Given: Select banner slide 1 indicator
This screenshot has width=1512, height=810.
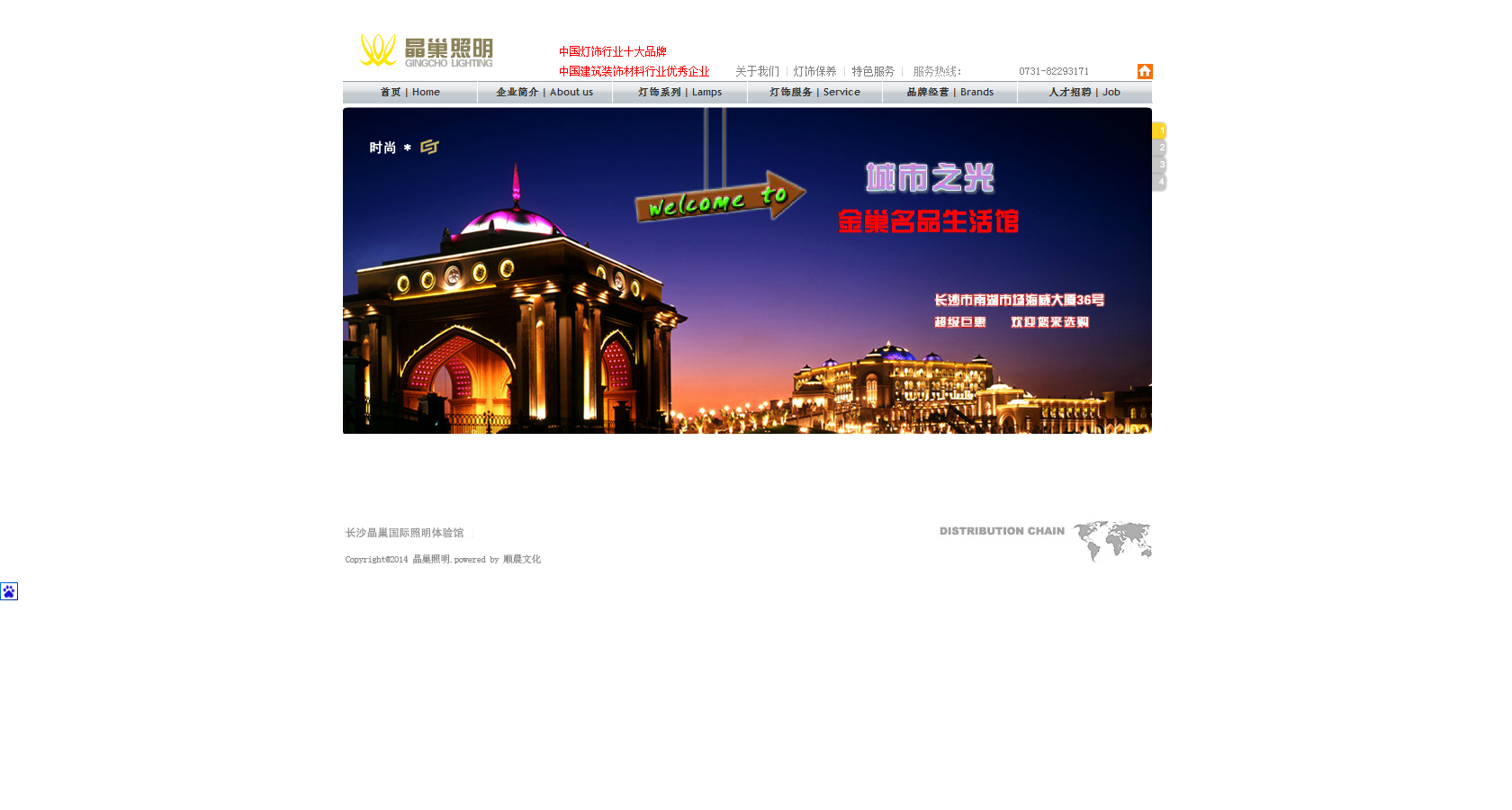Looking at the screenshot, I should pyautogui.click(x=1159, y=130).
